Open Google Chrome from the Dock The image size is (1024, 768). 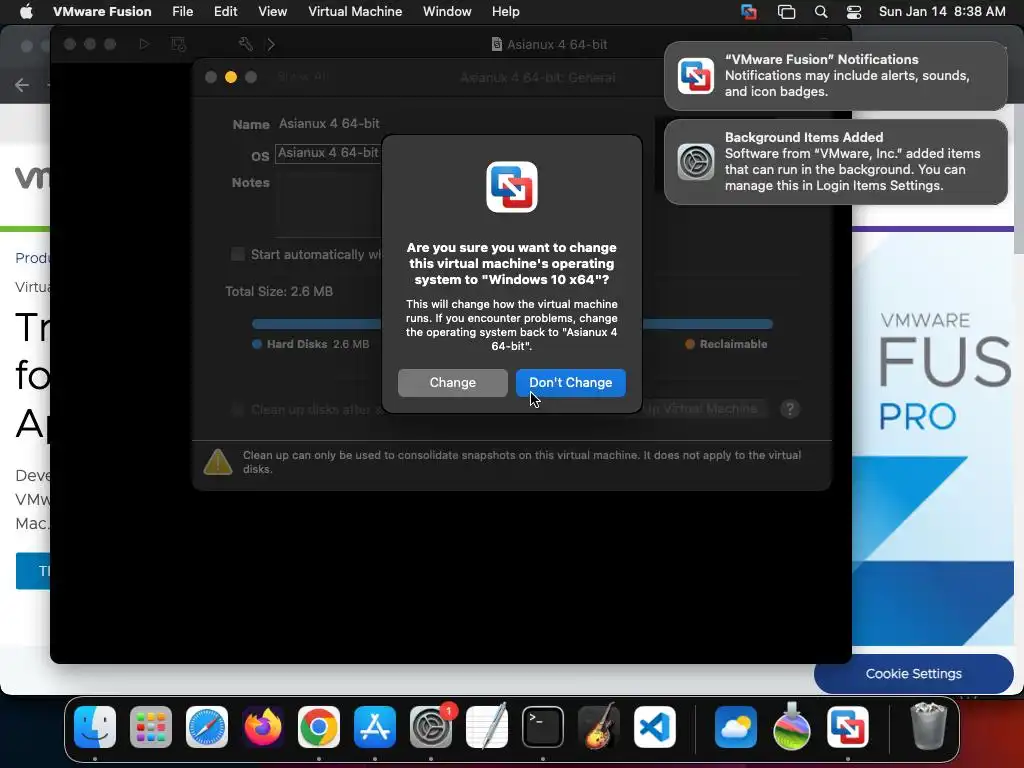[319, 727]
